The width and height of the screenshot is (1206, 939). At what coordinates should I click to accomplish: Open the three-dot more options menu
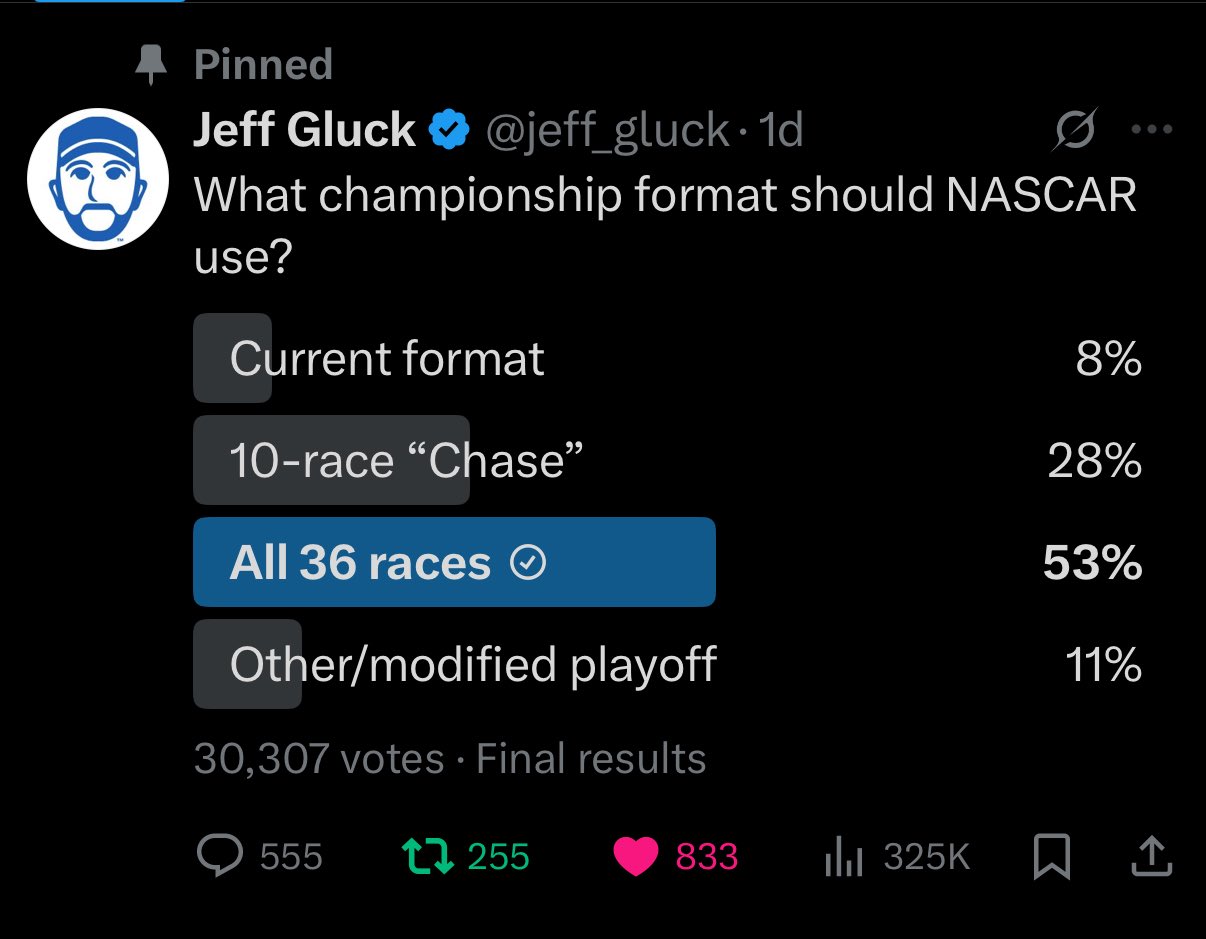[1150, 130]
